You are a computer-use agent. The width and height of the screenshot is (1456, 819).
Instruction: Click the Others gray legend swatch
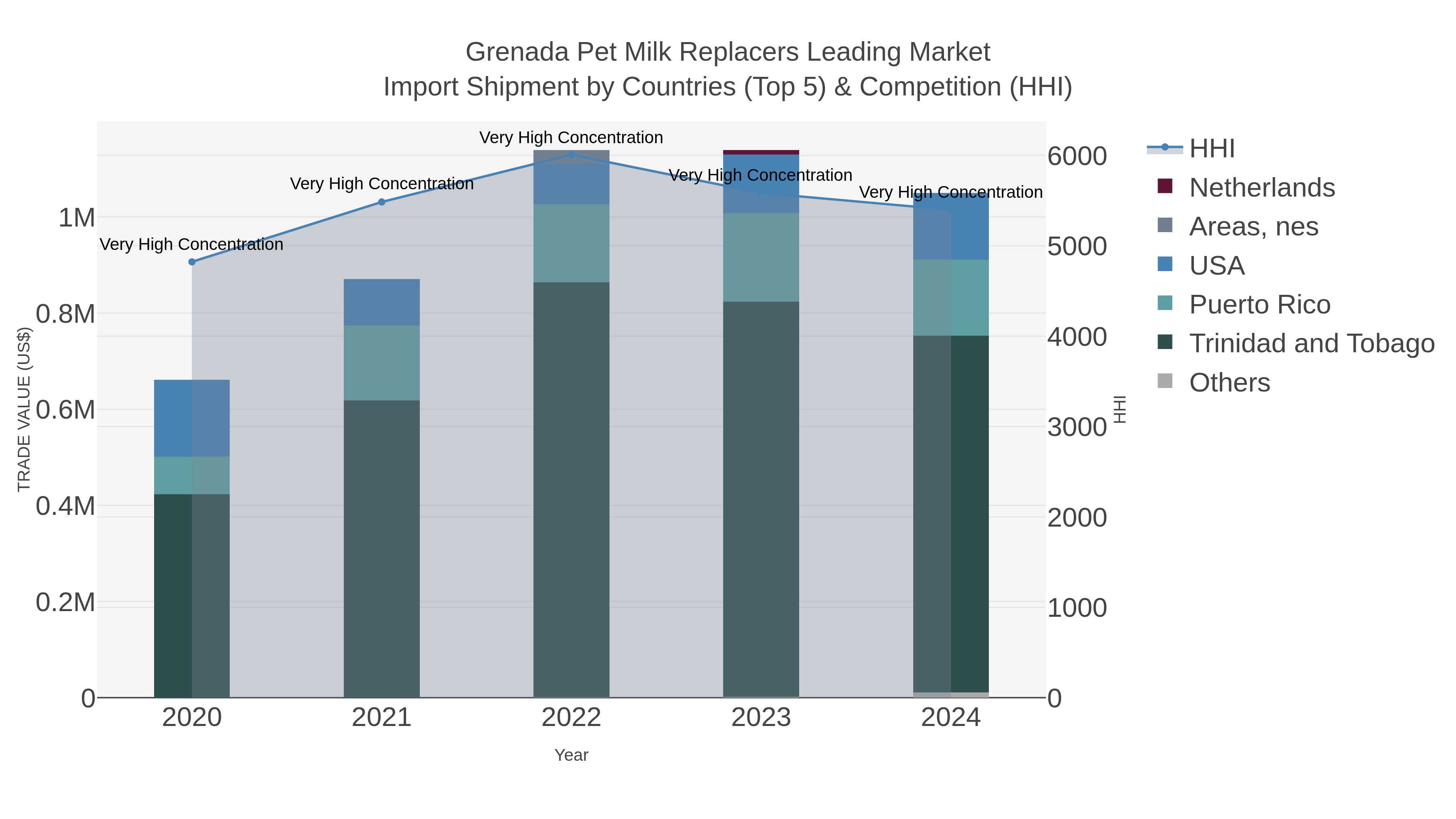(1165, 381)
